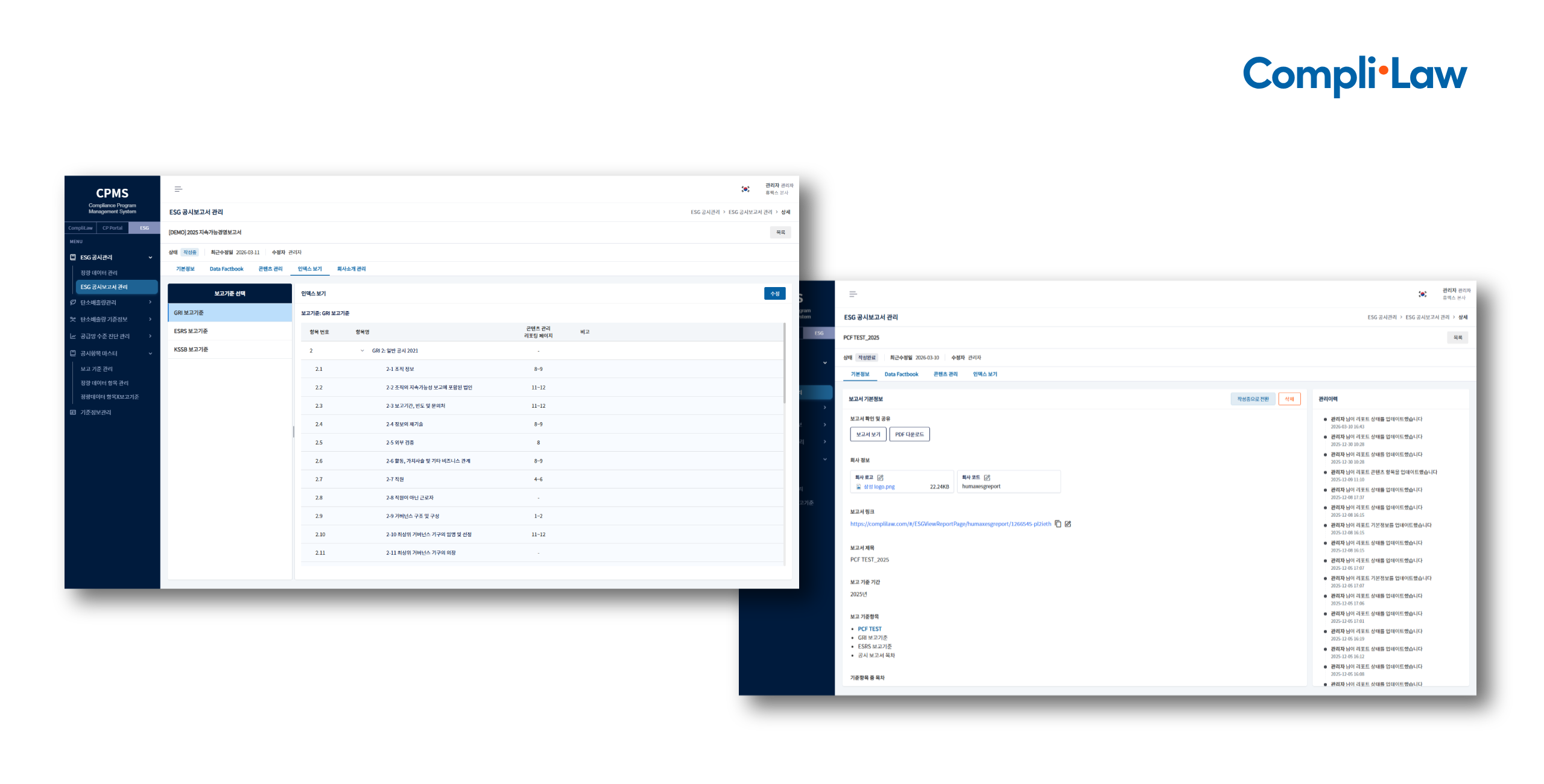Open the complilaw.com report link URL
Image resolution: width=1544 pixels, height=784 pixels.
point(950,524)
